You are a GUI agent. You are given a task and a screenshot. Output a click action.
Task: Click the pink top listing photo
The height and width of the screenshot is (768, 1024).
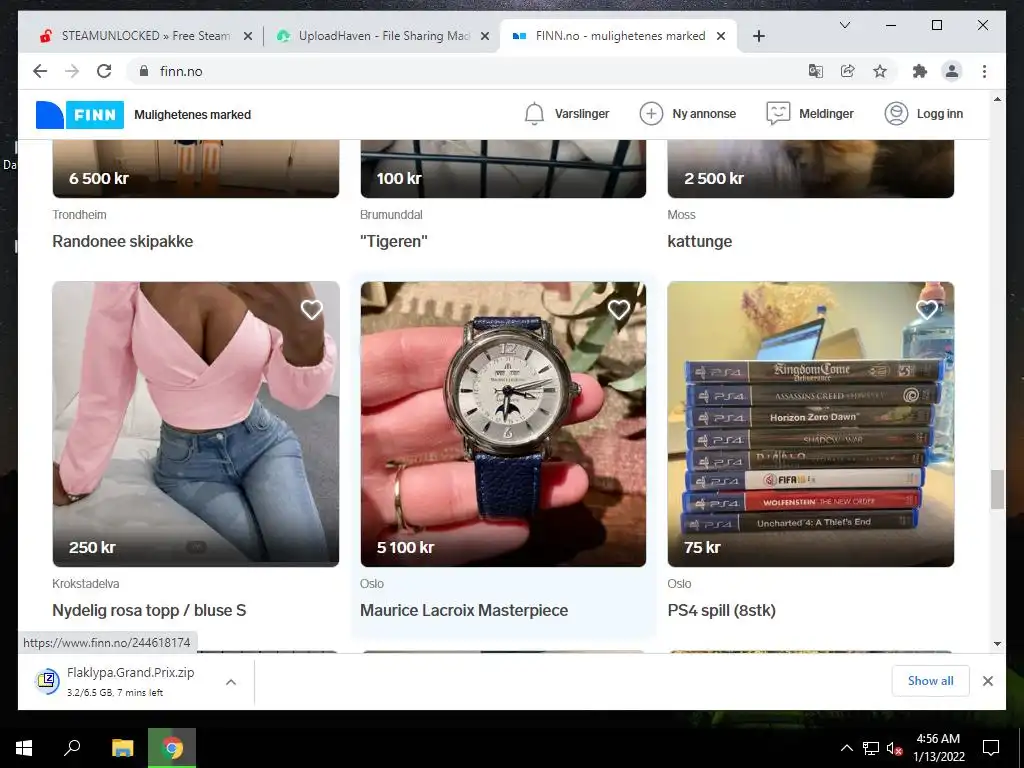(196, 424)
